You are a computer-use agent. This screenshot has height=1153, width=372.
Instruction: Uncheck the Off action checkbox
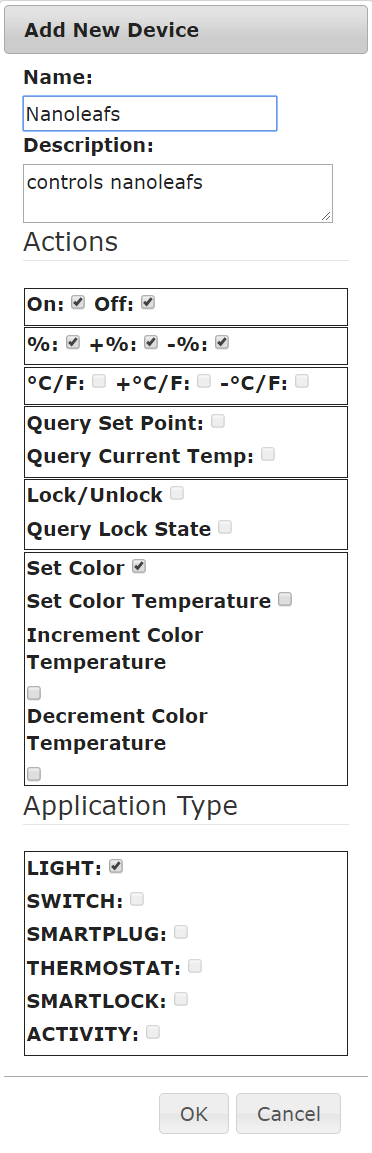click(148, 302)
